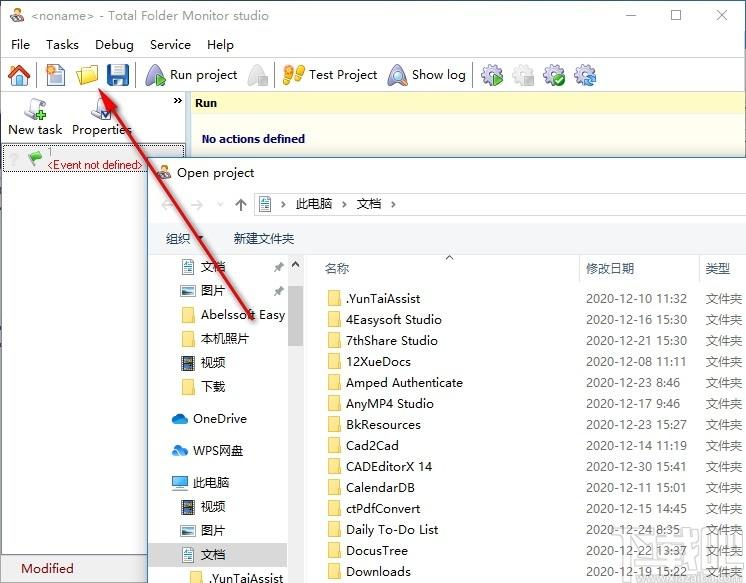Screen dimensions: 746x583
Task: Click the grayed stop project icon
Action: click(257, 75)
